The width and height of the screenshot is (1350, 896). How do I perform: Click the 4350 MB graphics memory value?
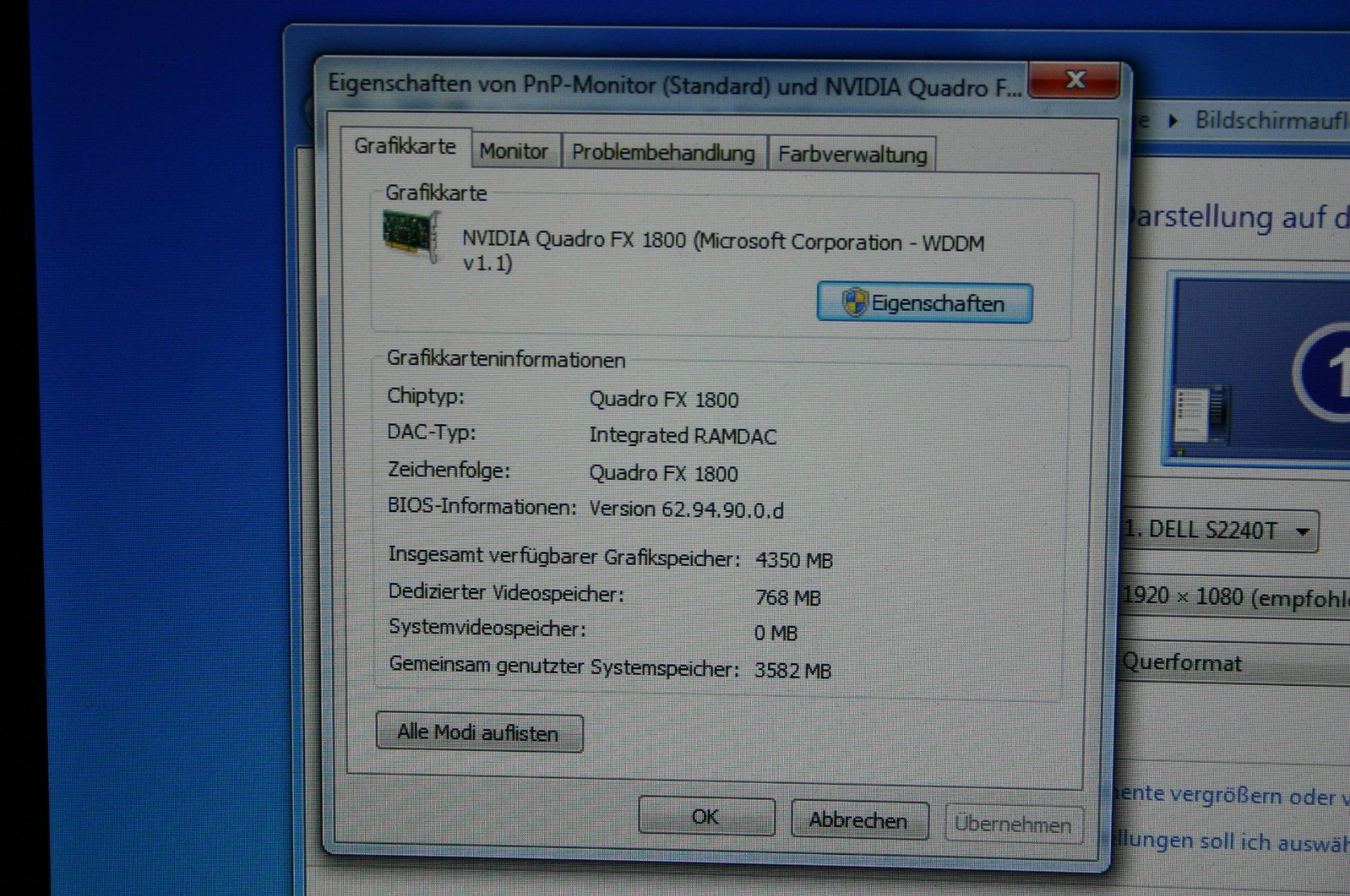(x=794, y=560)
